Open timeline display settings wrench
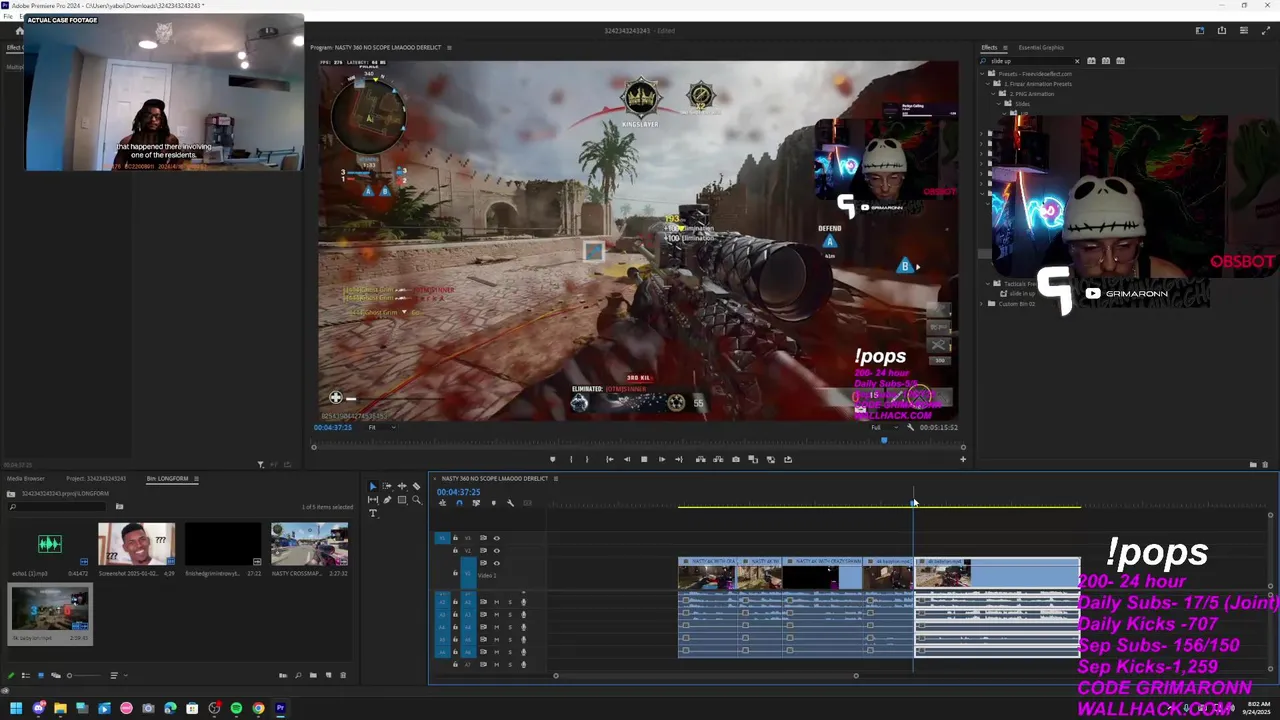This screenshot has height=720, width=1280. [x=510, y=503]
